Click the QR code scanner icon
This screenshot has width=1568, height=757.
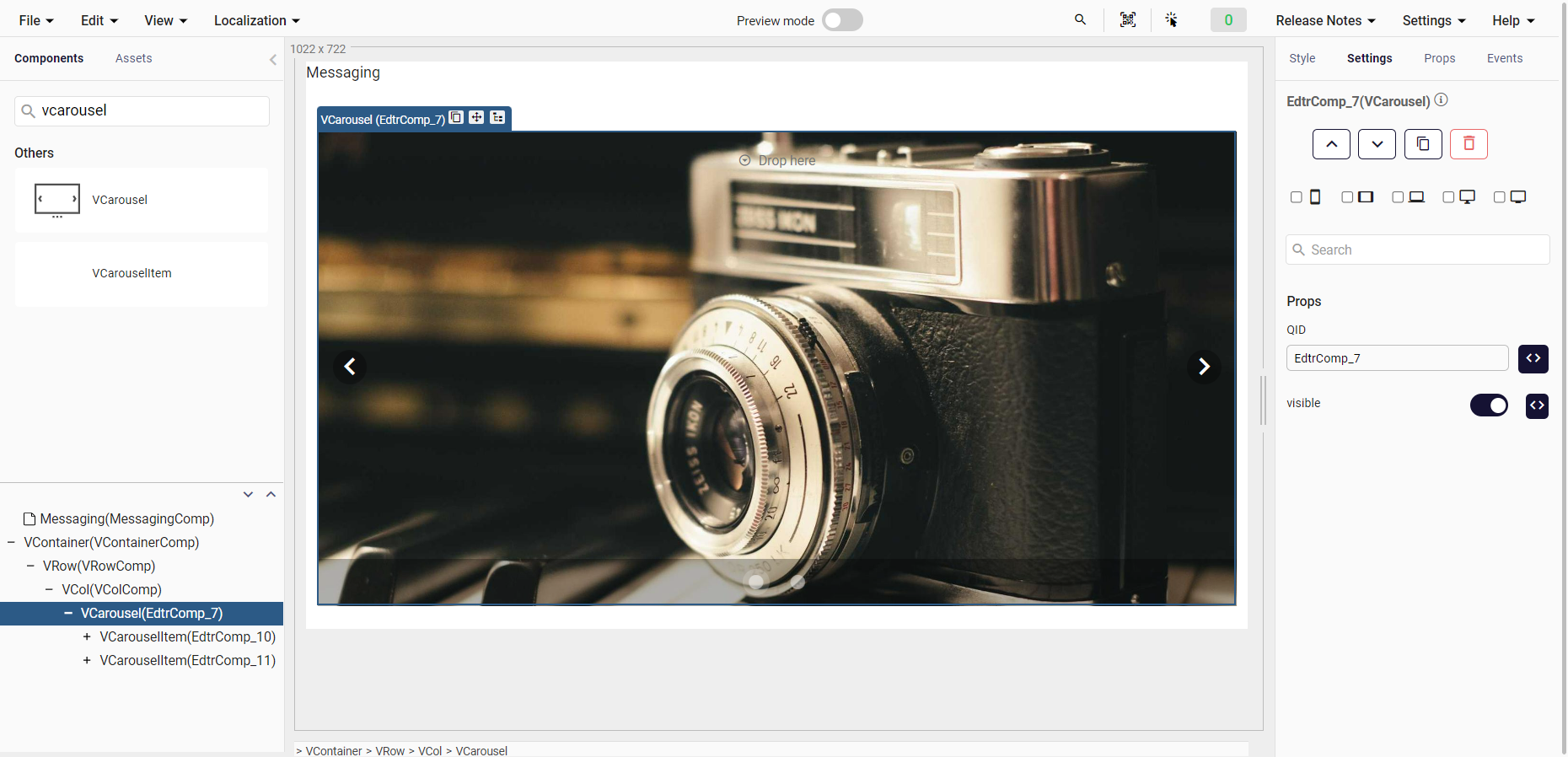pyautogui.click(x=1127, y=20)
